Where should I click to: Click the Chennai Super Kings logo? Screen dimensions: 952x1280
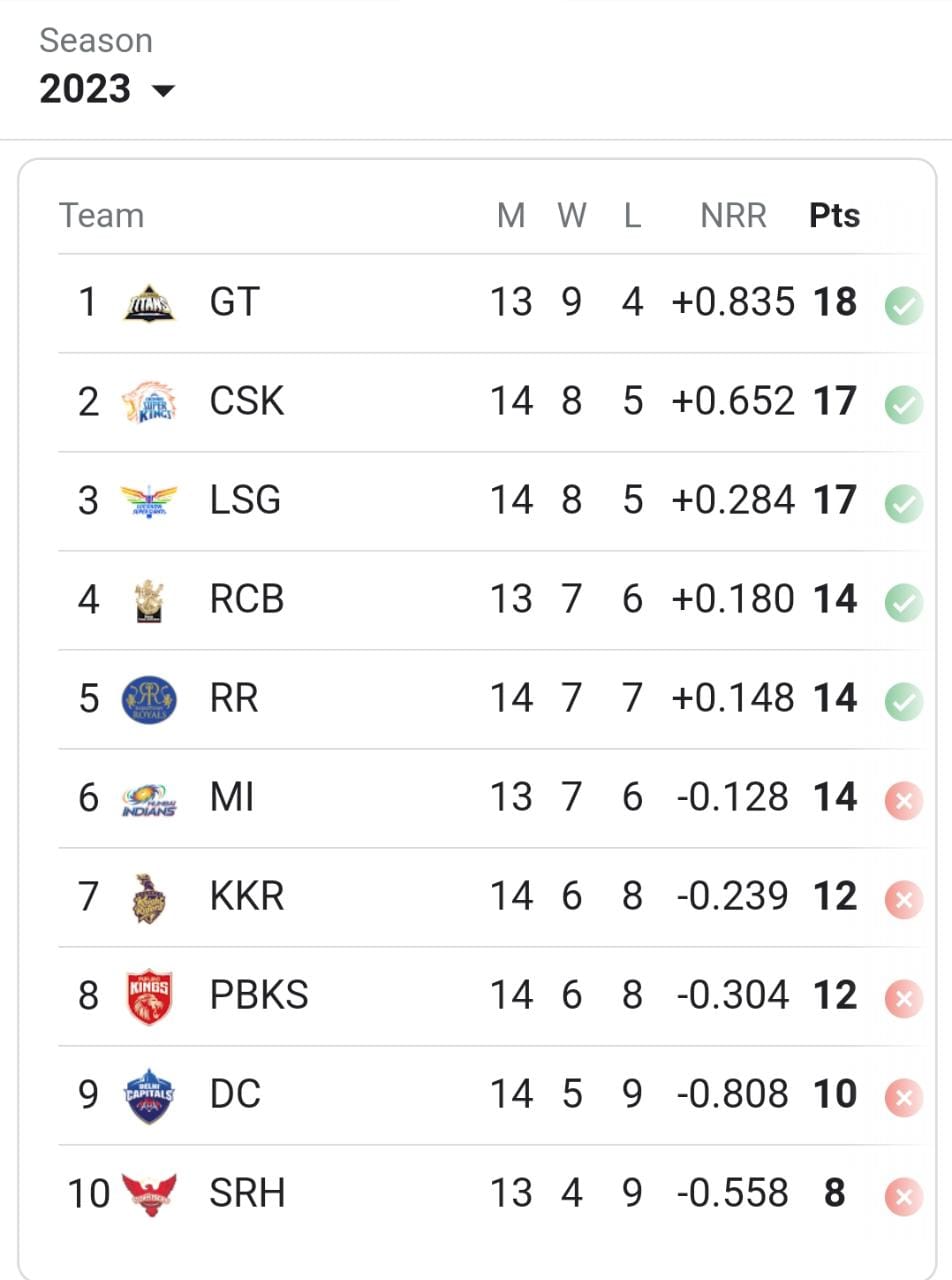point(149,402)
